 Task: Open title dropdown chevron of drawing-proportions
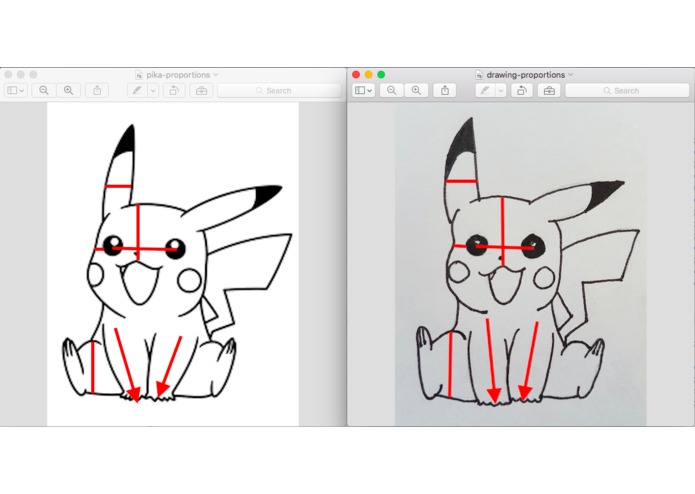point(570,74)
